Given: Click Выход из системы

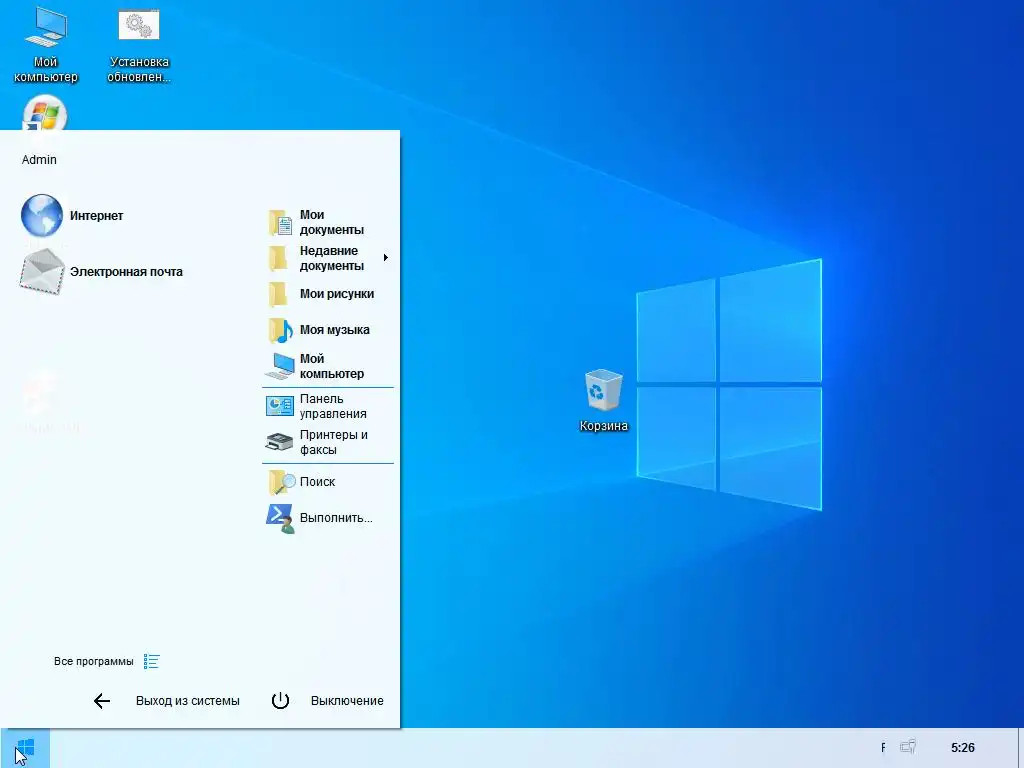Looking at the screenshot, I should tap(187, 701).
